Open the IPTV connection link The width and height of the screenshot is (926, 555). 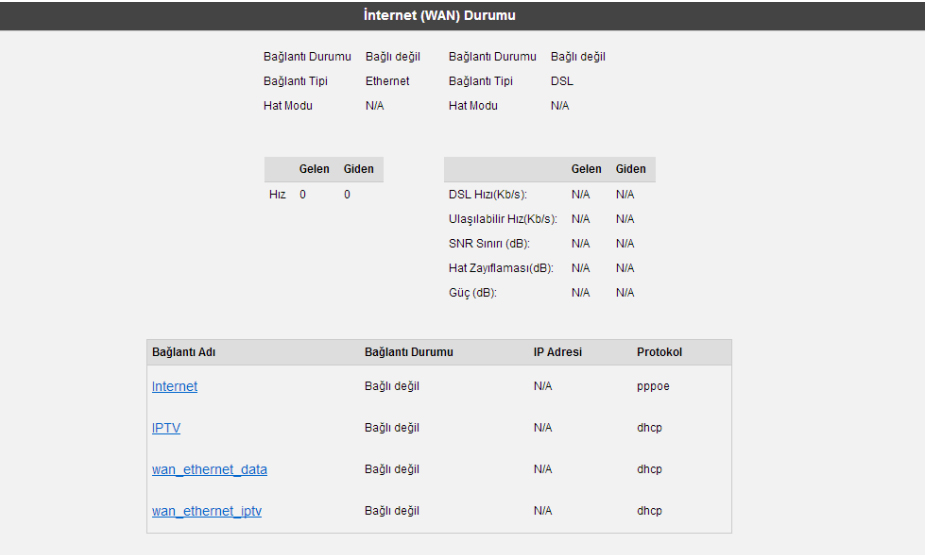[166, 428]
